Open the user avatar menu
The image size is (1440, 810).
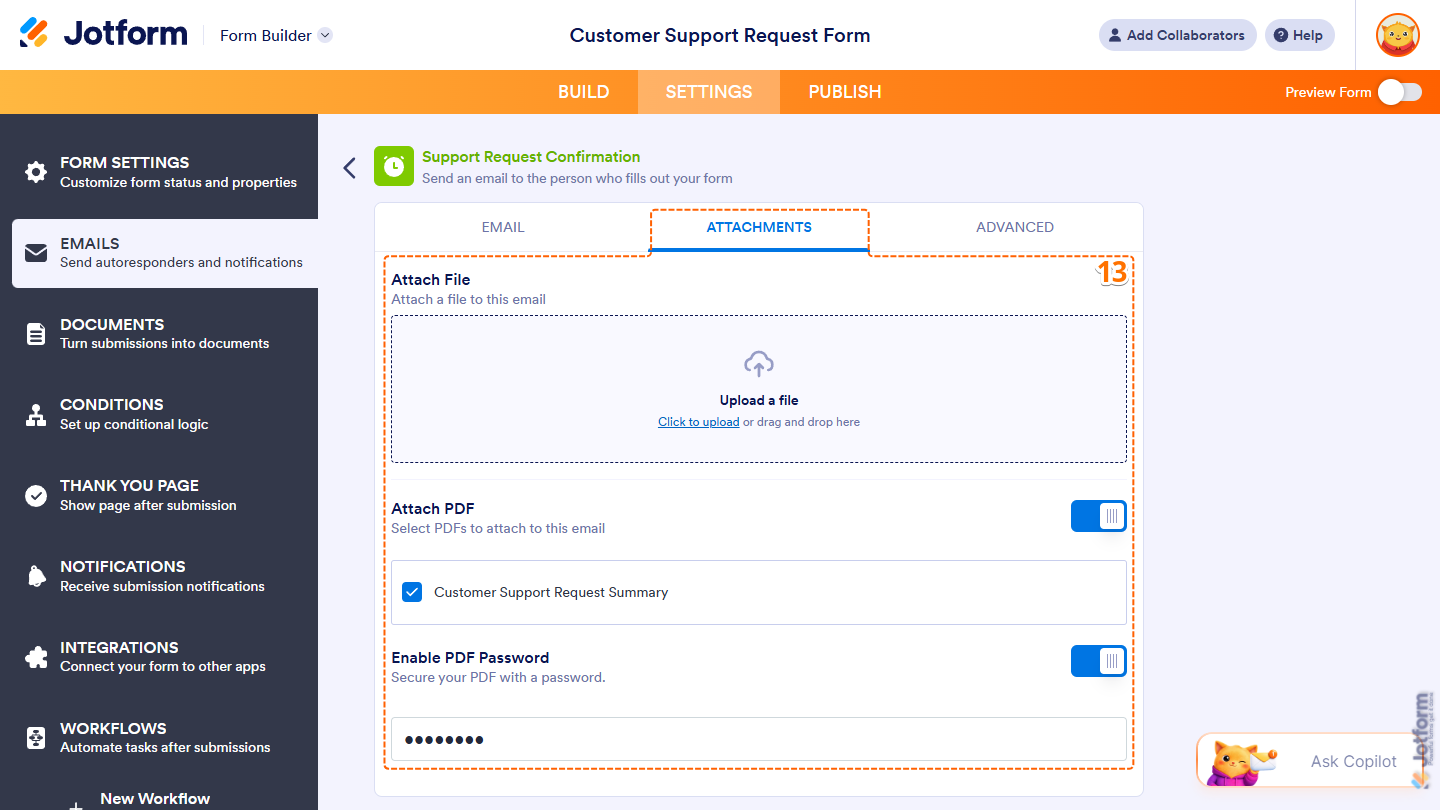click(1397, 35)
